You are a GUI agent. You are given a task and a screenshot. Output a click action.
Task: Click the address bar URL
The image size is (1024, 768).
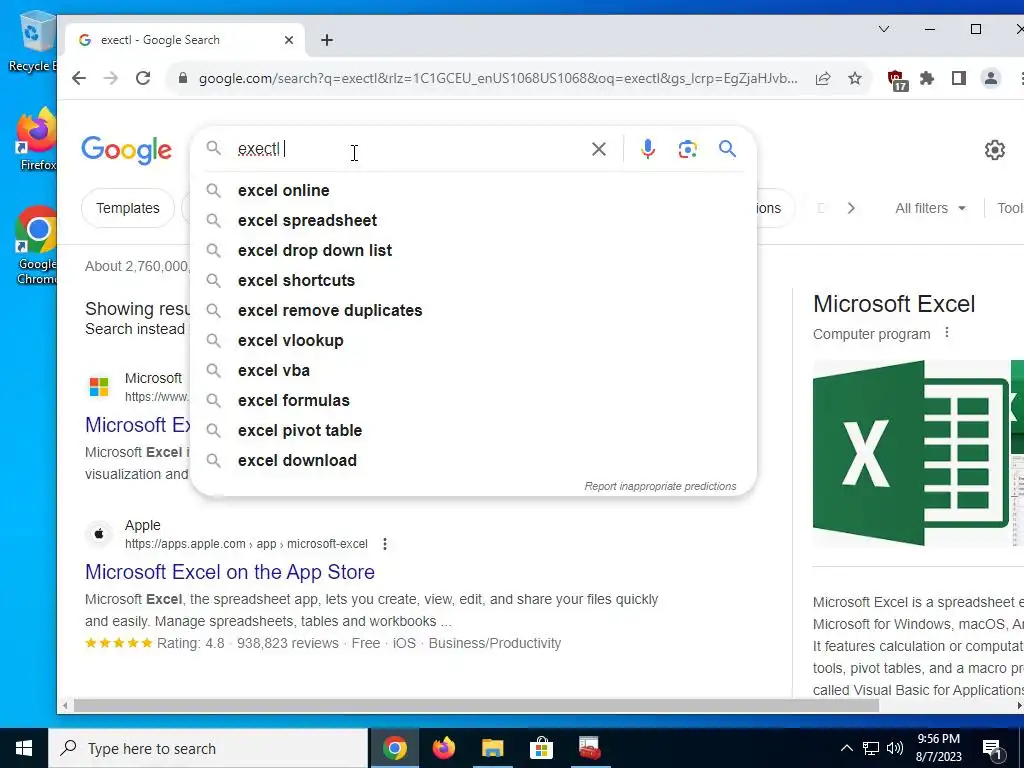[498, 78]
